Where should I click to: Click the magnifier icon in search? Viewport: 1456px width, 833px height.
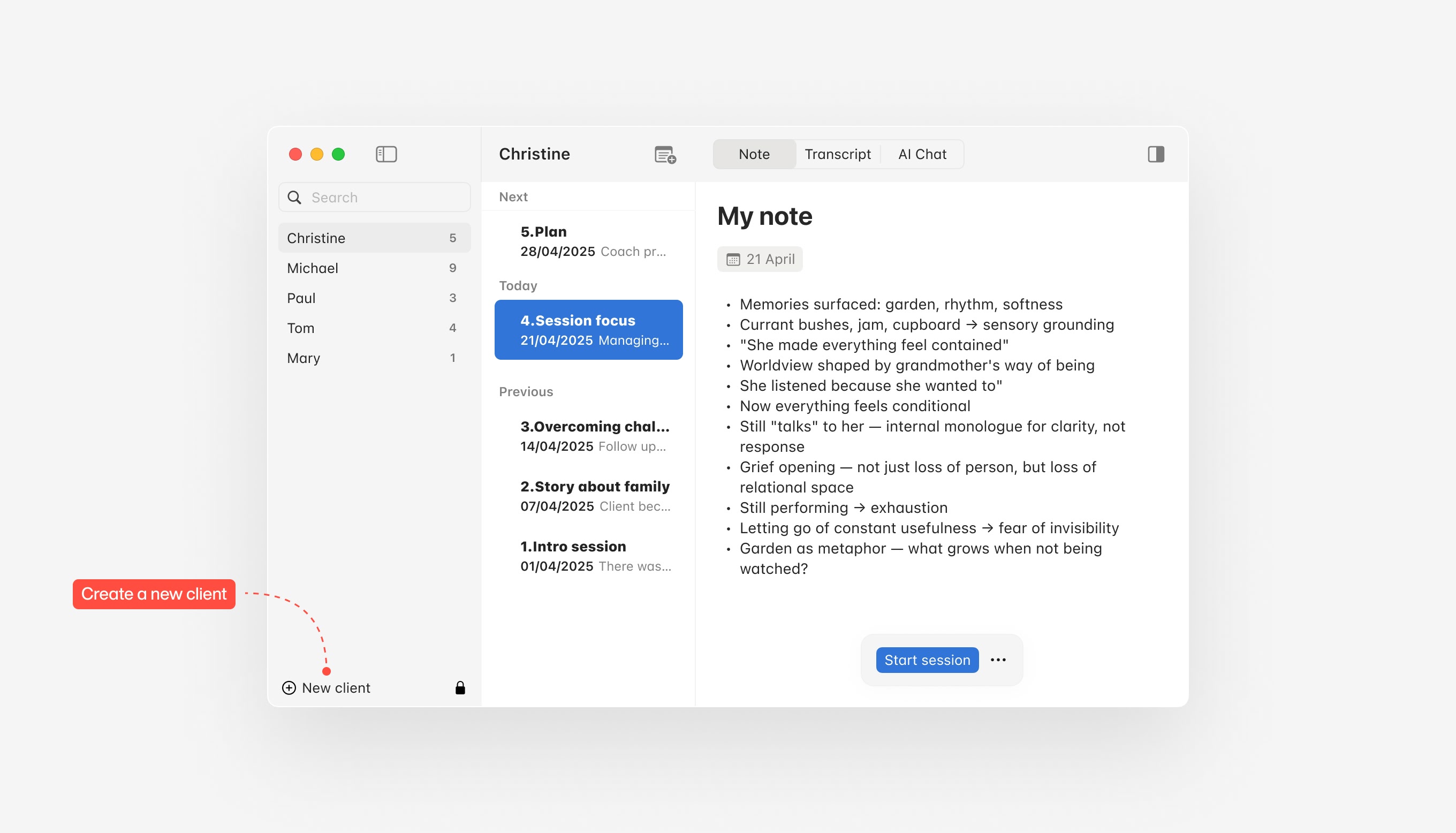[x=294, y=198]
